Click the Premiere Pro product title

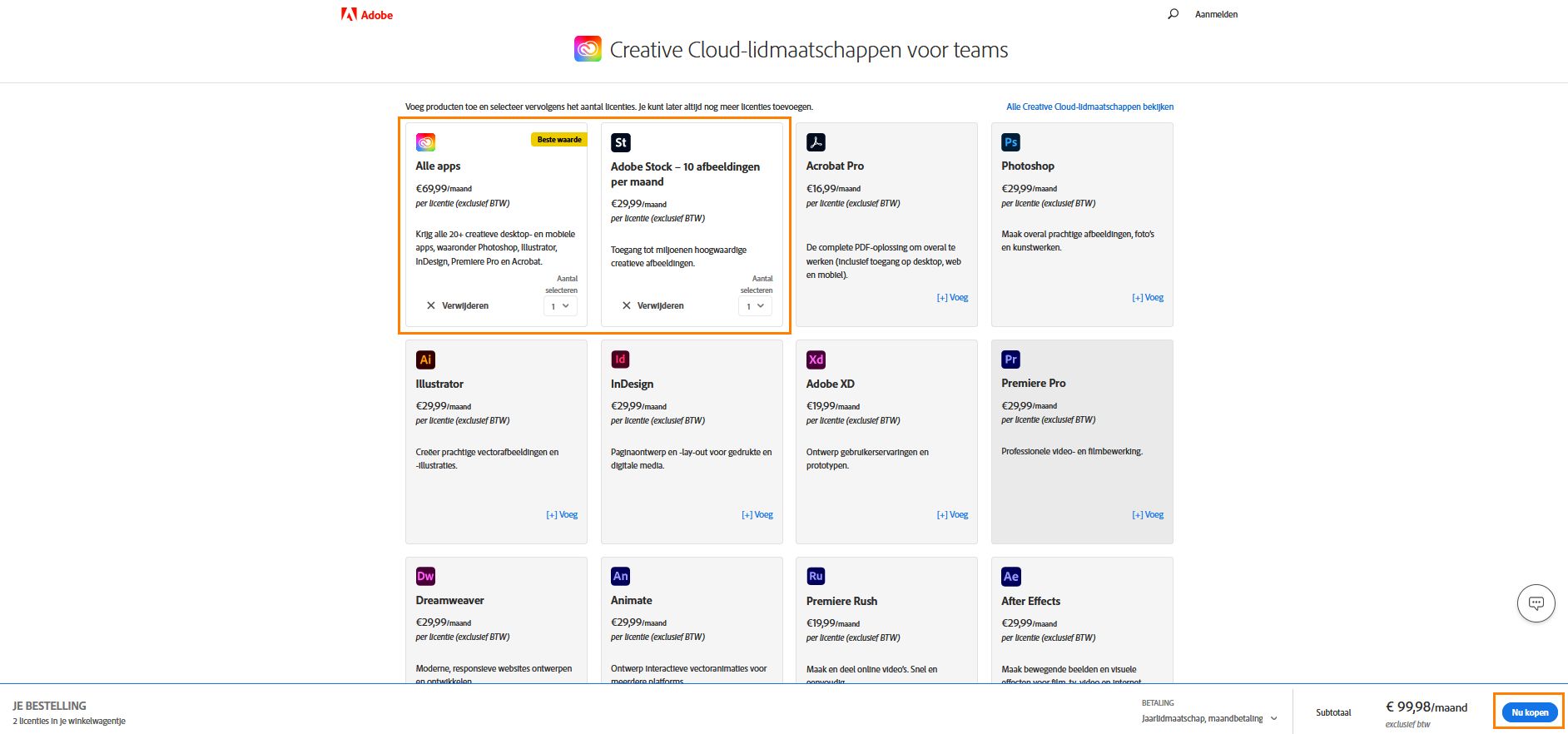coord(1033,383)
